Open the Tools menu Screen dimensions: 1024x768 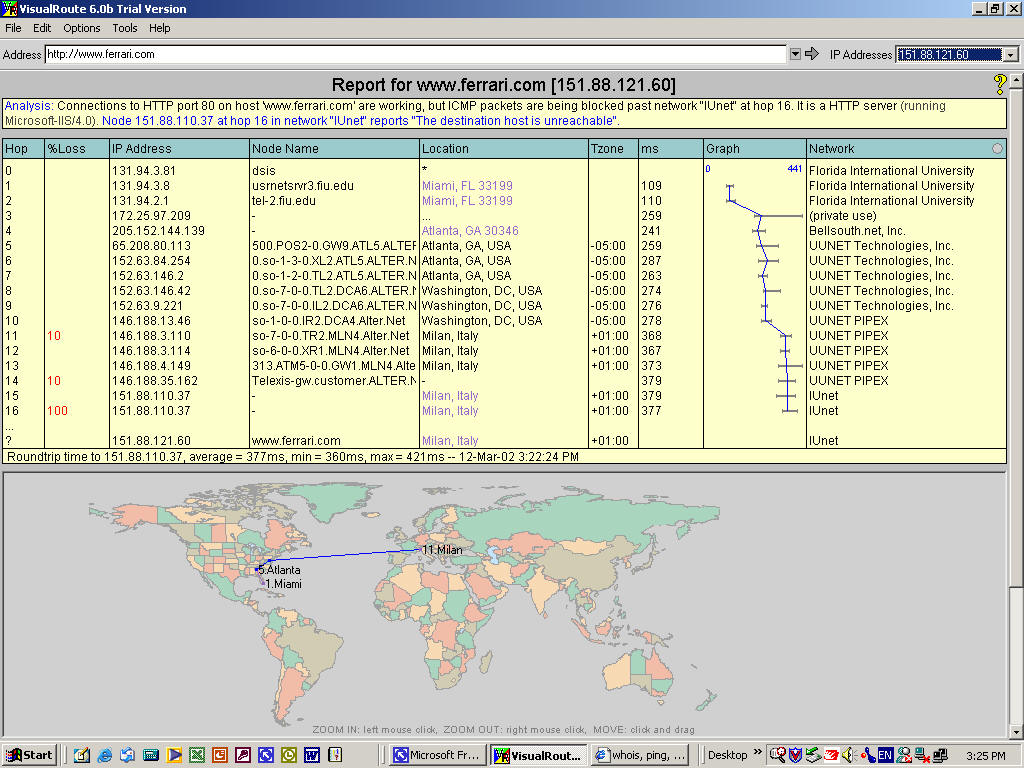124,28
